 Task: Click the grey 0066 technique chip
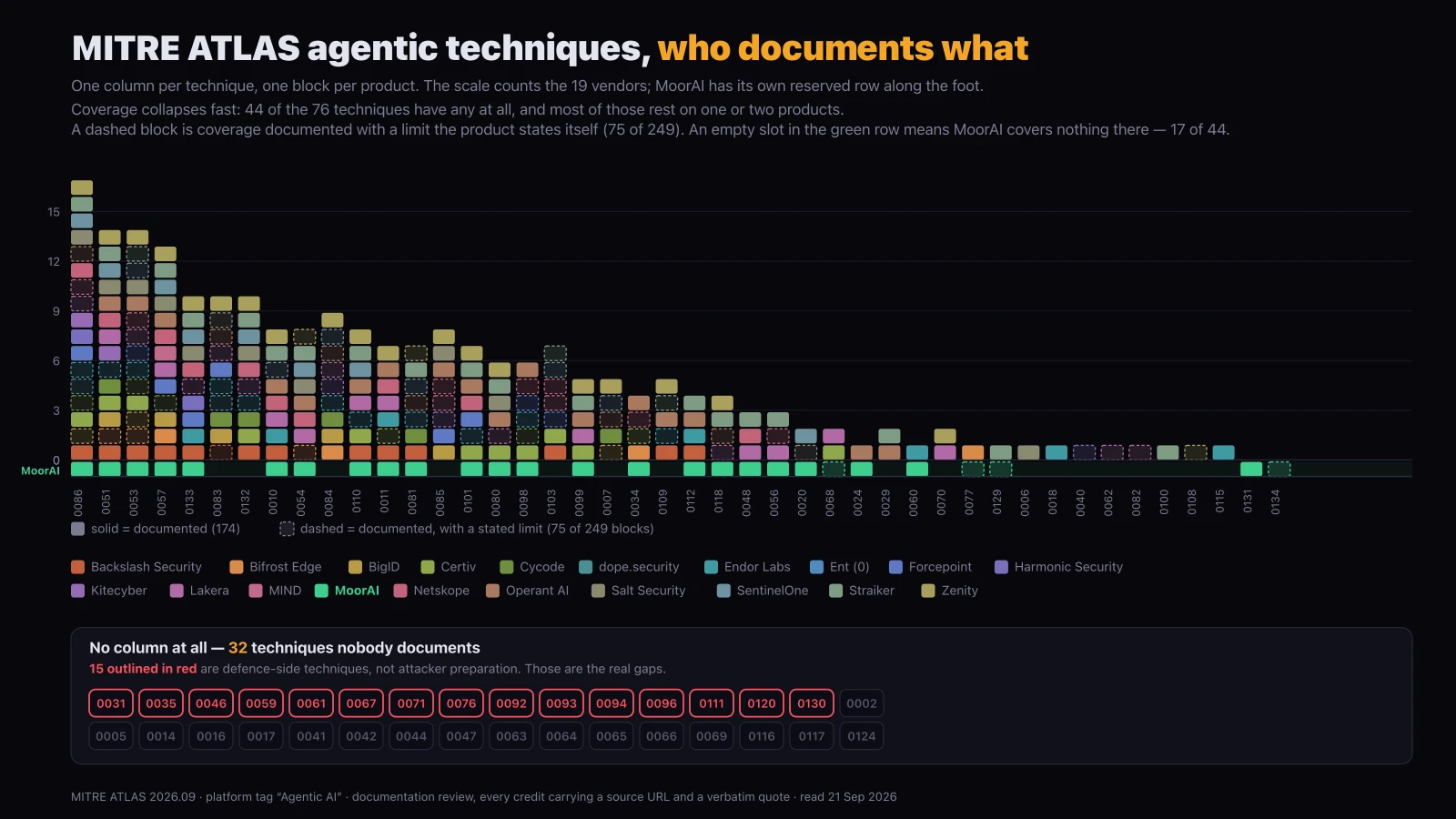pos(662,736)
